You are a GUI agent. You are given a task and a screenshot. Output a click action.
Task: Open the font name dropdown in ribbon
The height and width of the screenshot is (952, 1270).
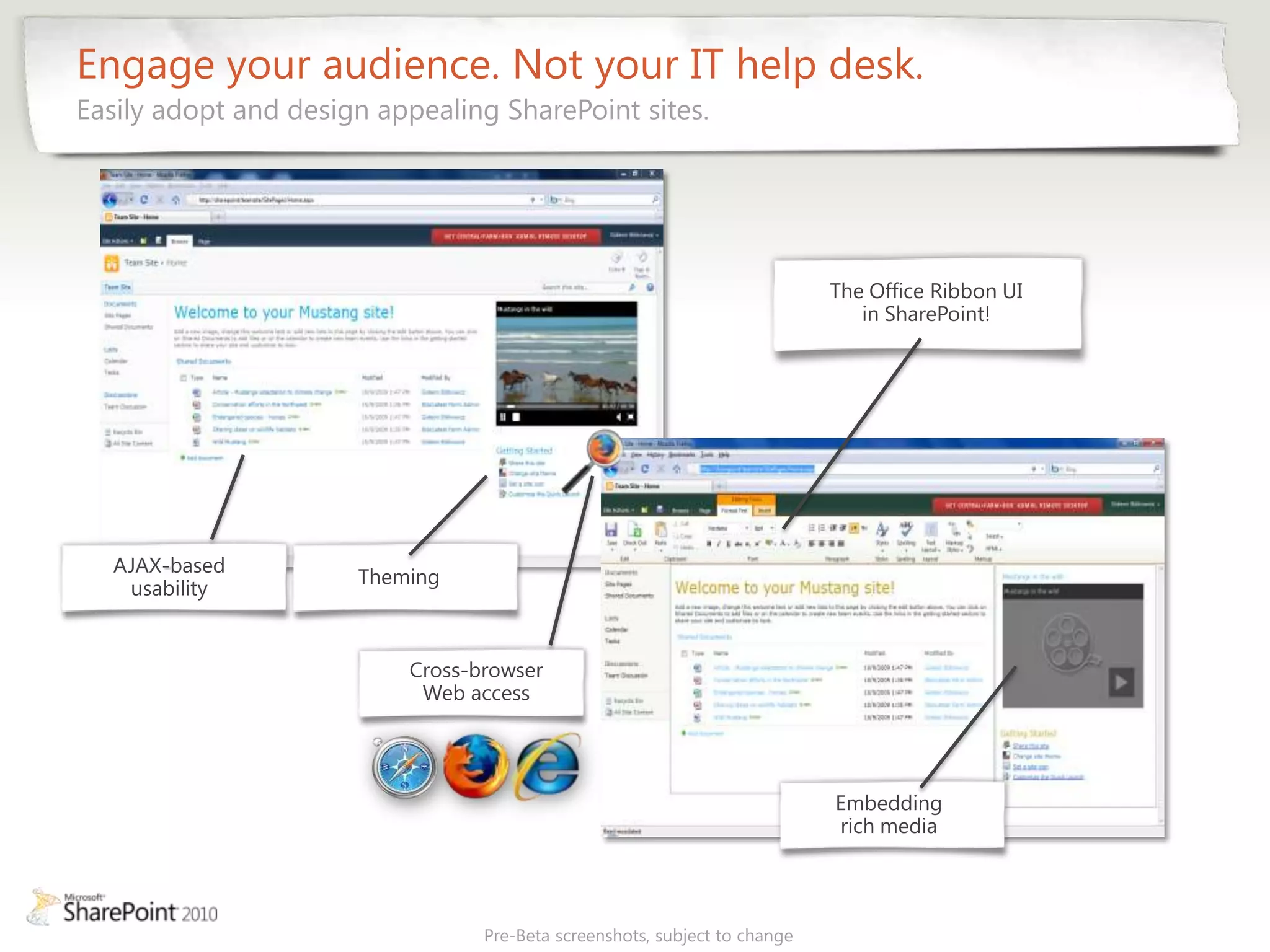(729, 528)
